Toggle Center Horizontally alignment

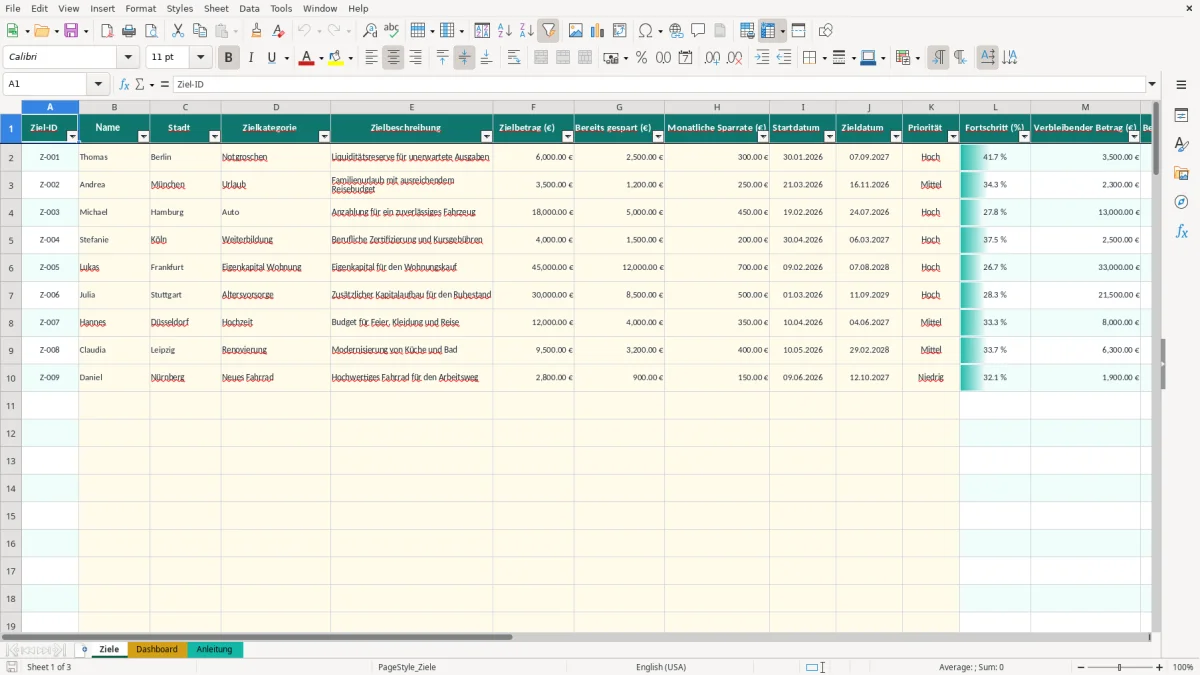coord(393,58)
